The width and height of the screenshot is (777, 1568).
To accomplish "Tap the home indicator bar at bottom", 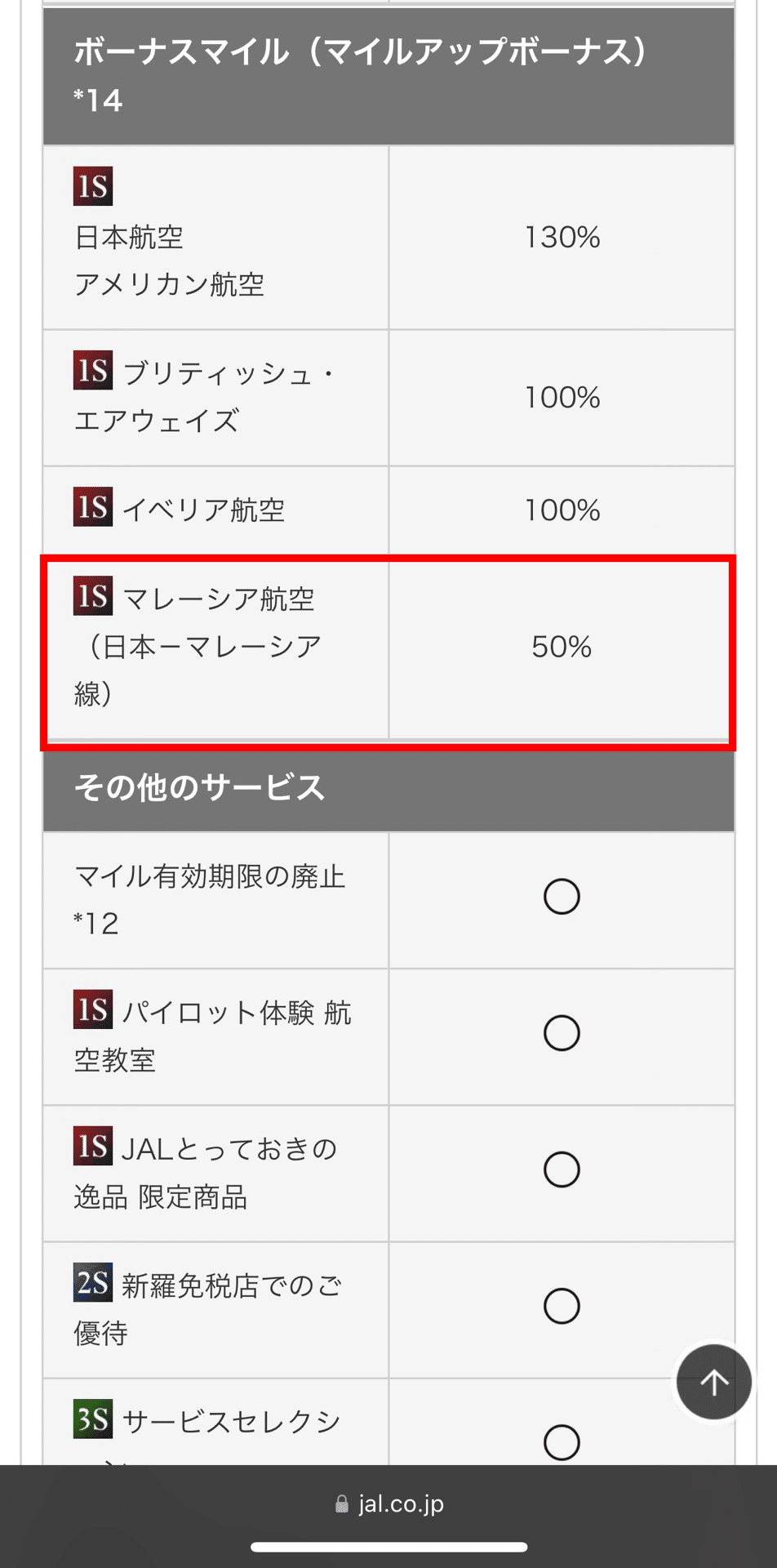I will (x=388, y=1547).
